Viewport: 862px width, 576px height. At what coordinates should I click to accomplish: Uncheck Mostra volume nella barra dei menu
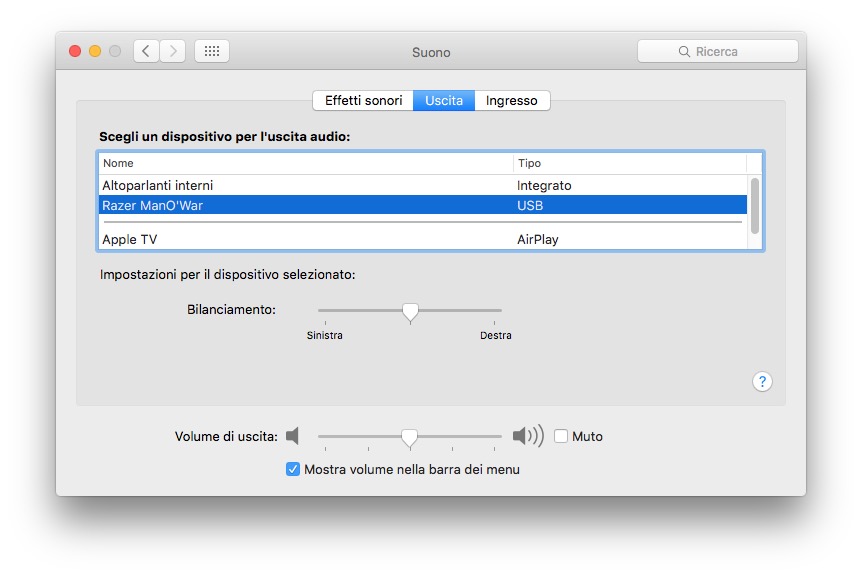tap(293, 469)
